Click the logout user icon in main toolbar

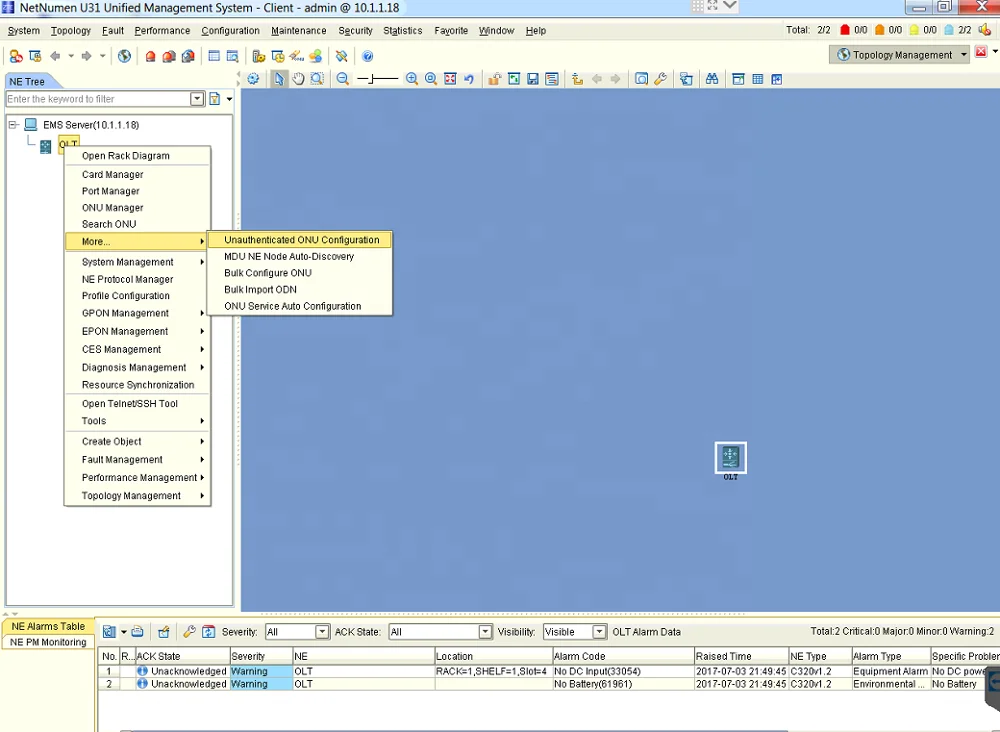(16, 56)
